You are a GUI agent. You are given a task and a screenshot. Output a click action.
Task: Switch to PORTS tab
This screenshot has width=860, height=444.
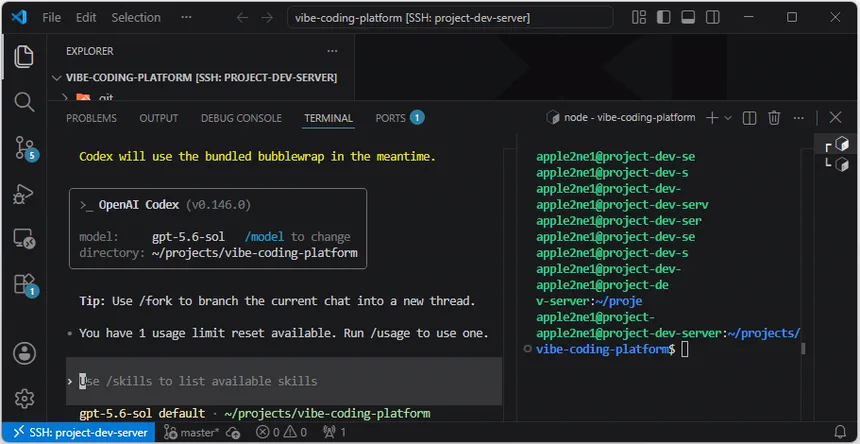click(399, 118)
